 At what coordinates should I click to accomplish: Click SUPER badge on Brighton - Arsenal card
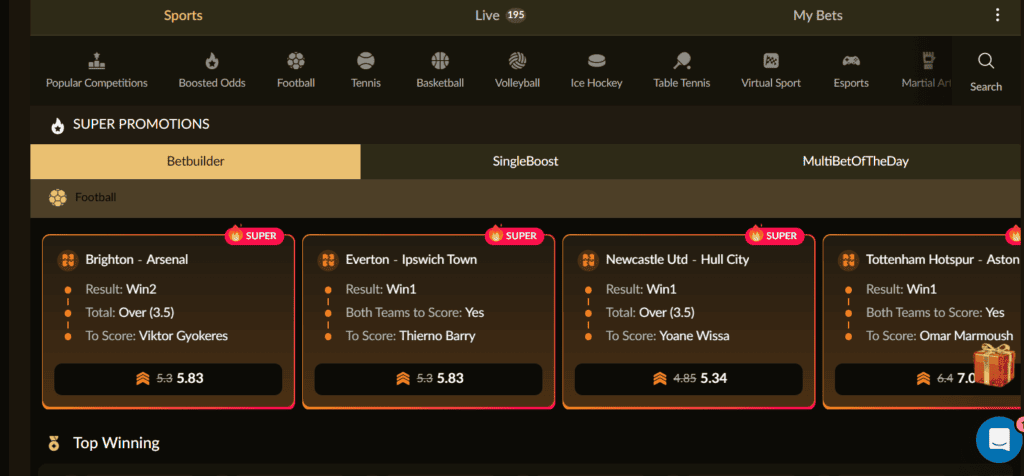click(255, 236)
